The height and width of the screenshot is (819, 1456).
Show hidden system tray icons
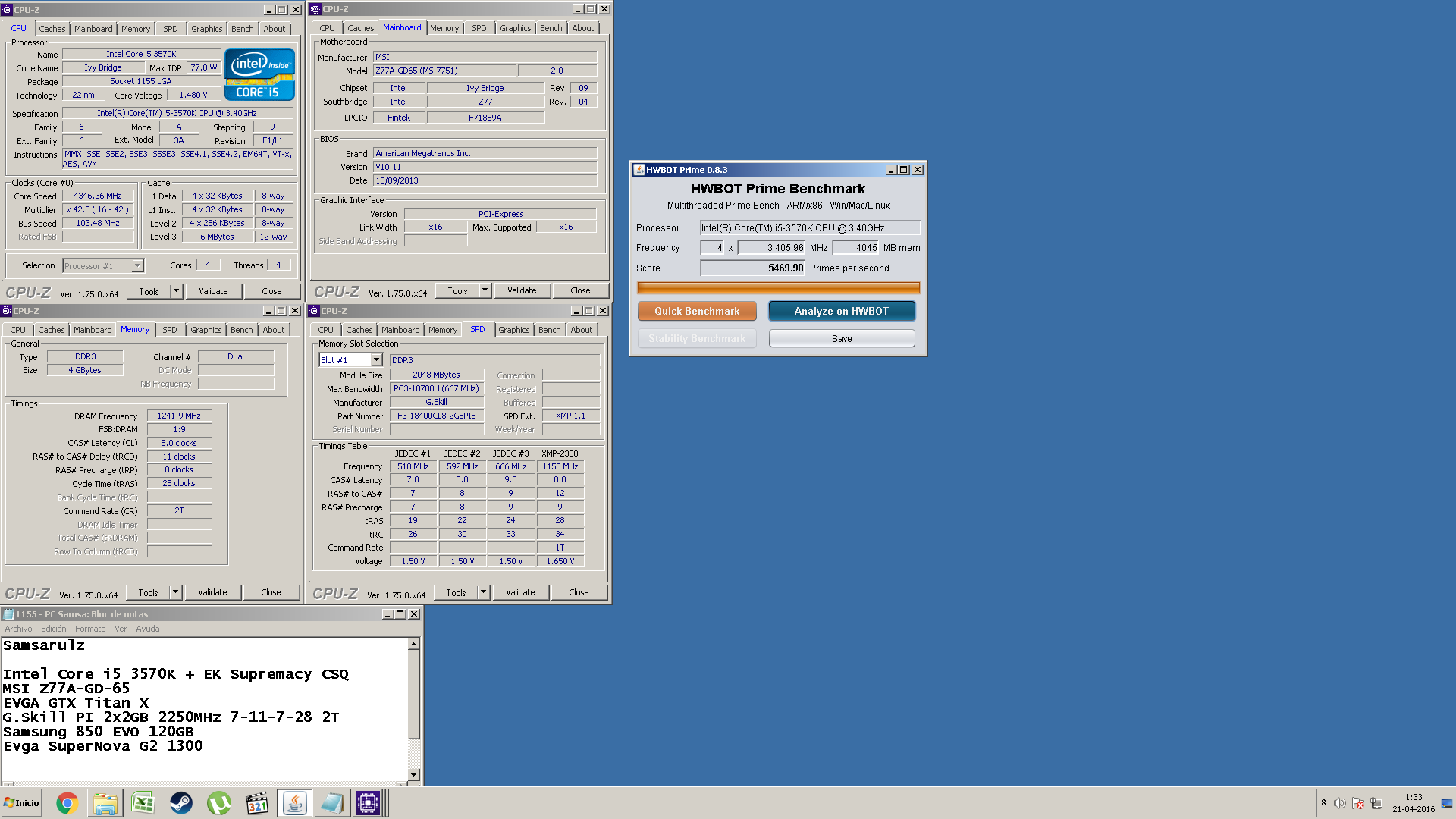pos(1323,802)
